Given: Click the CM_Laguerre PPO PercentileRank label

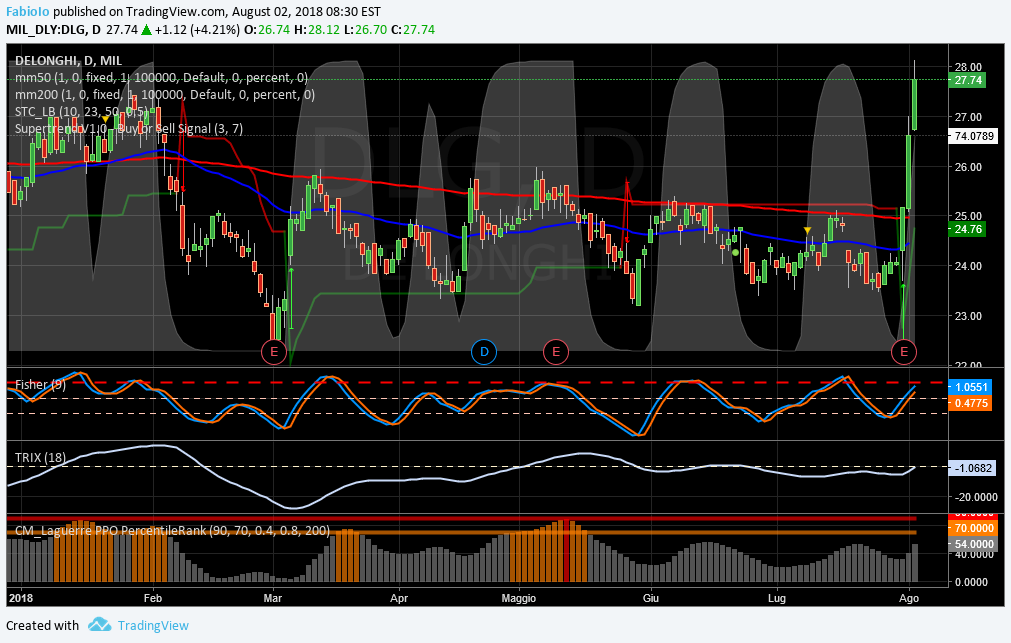Looking at the screenshot, I should 172,530.
